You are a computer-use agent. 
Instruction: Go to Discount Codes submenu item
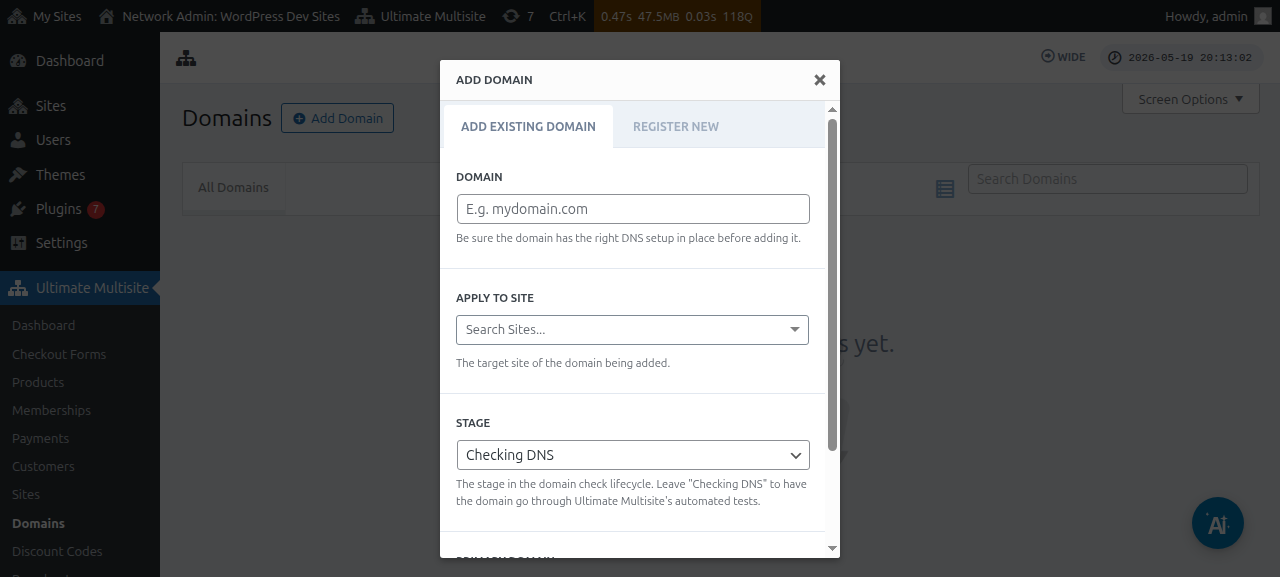[x=57, y=551]
